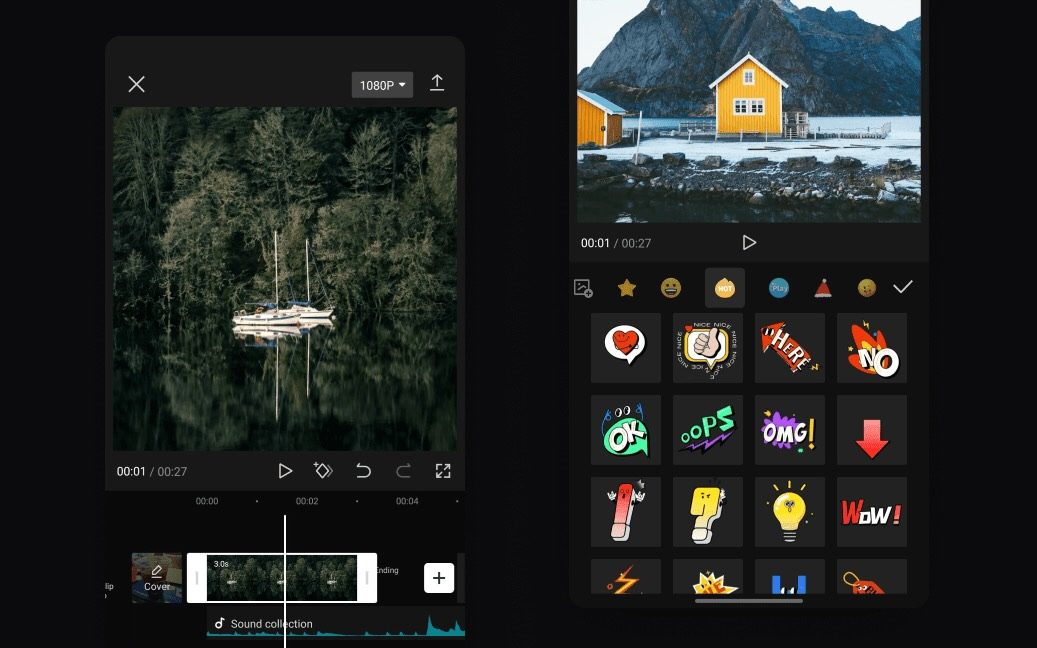Add a keyframe with the diamond icon
The height and width of the screenshot is (648, 1037).
click(323, 471)
